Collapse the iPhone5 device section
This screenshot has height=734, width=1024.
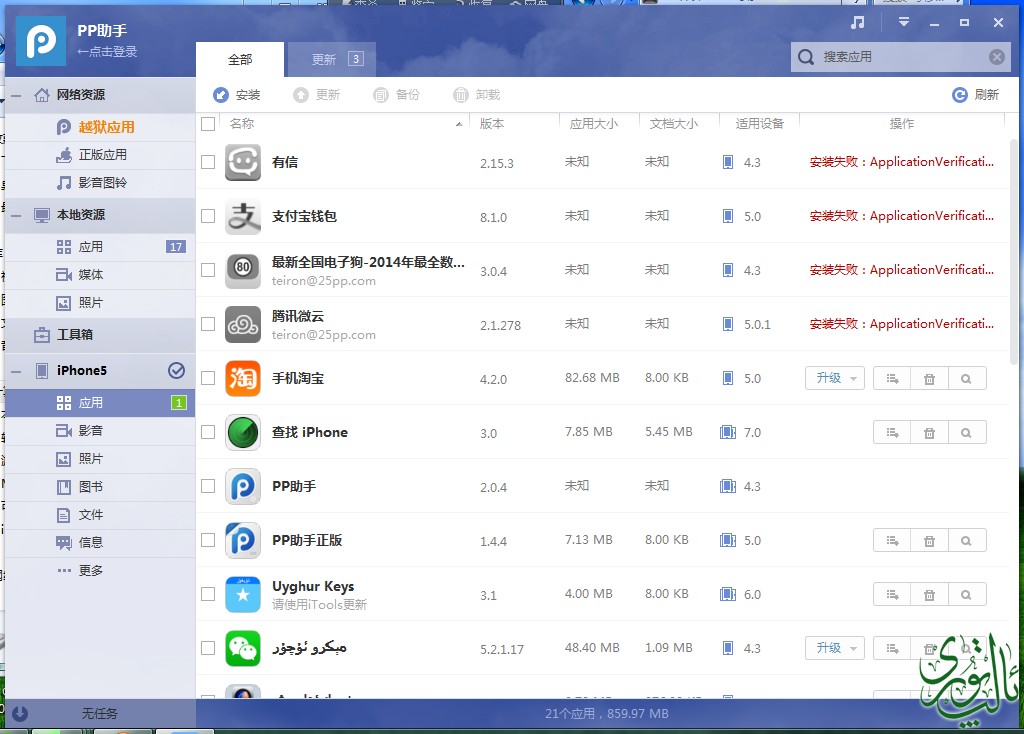(x=16, y=372)
